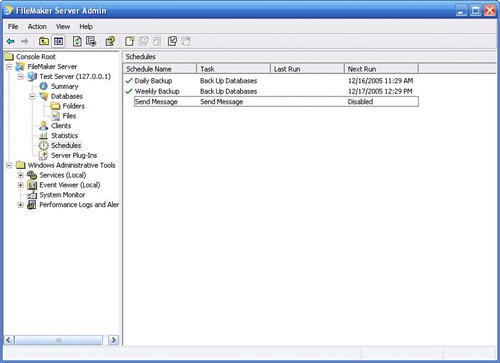Image resolution: width=500 pixels, height=363 pixels.
Task: Click next run 12/17/2005 12:29 PM cell
Action: (380, 91)
